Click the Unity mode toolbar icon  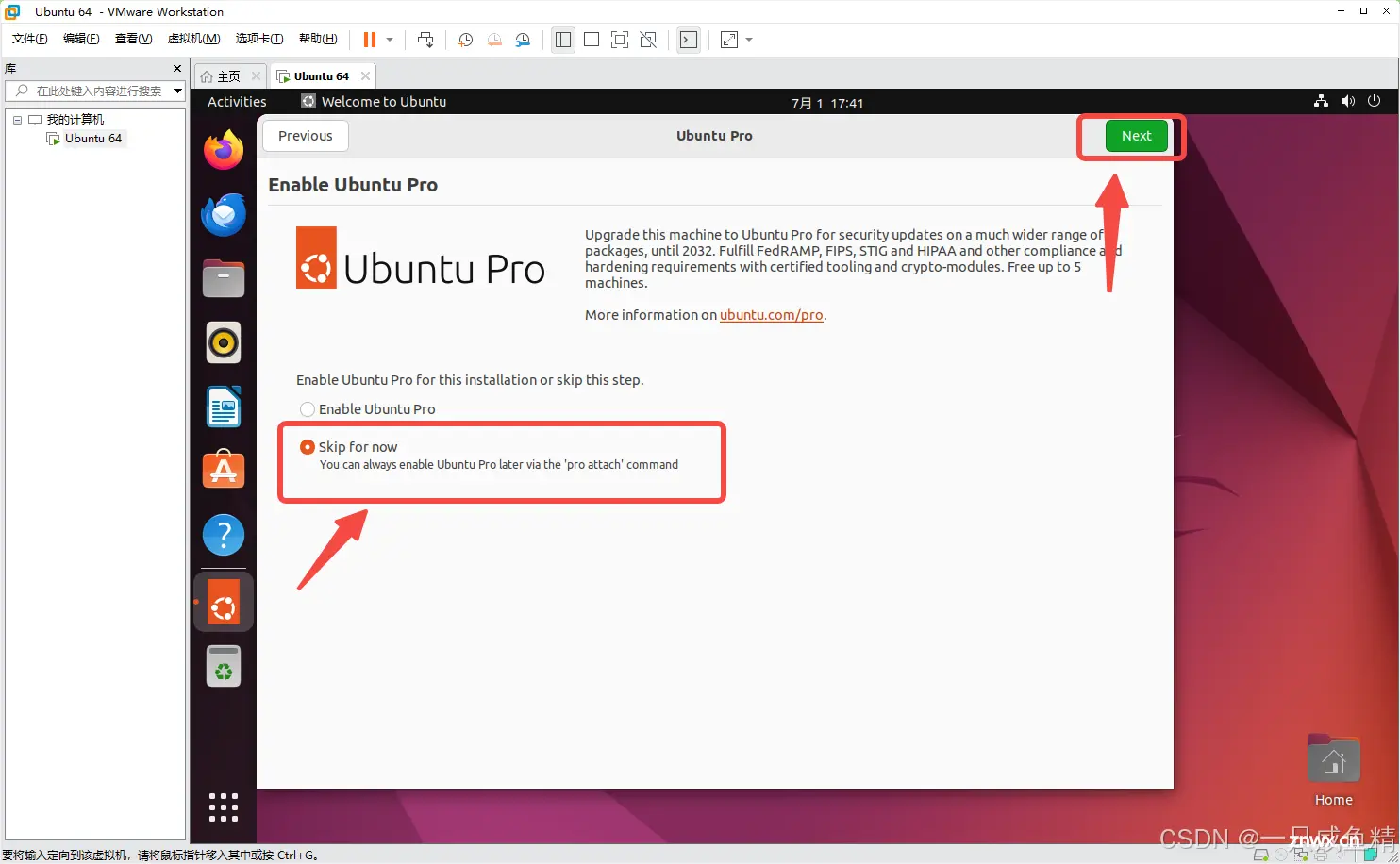pos(648,40)
